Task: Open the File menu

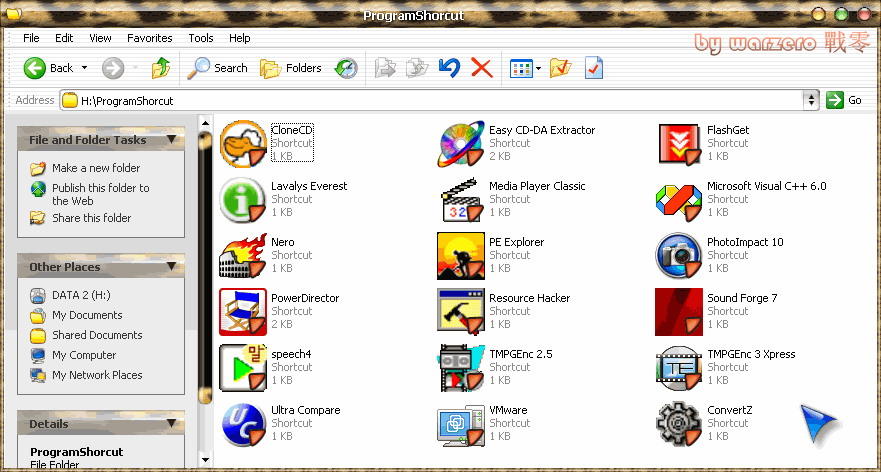Action: [x=31, y=38]
